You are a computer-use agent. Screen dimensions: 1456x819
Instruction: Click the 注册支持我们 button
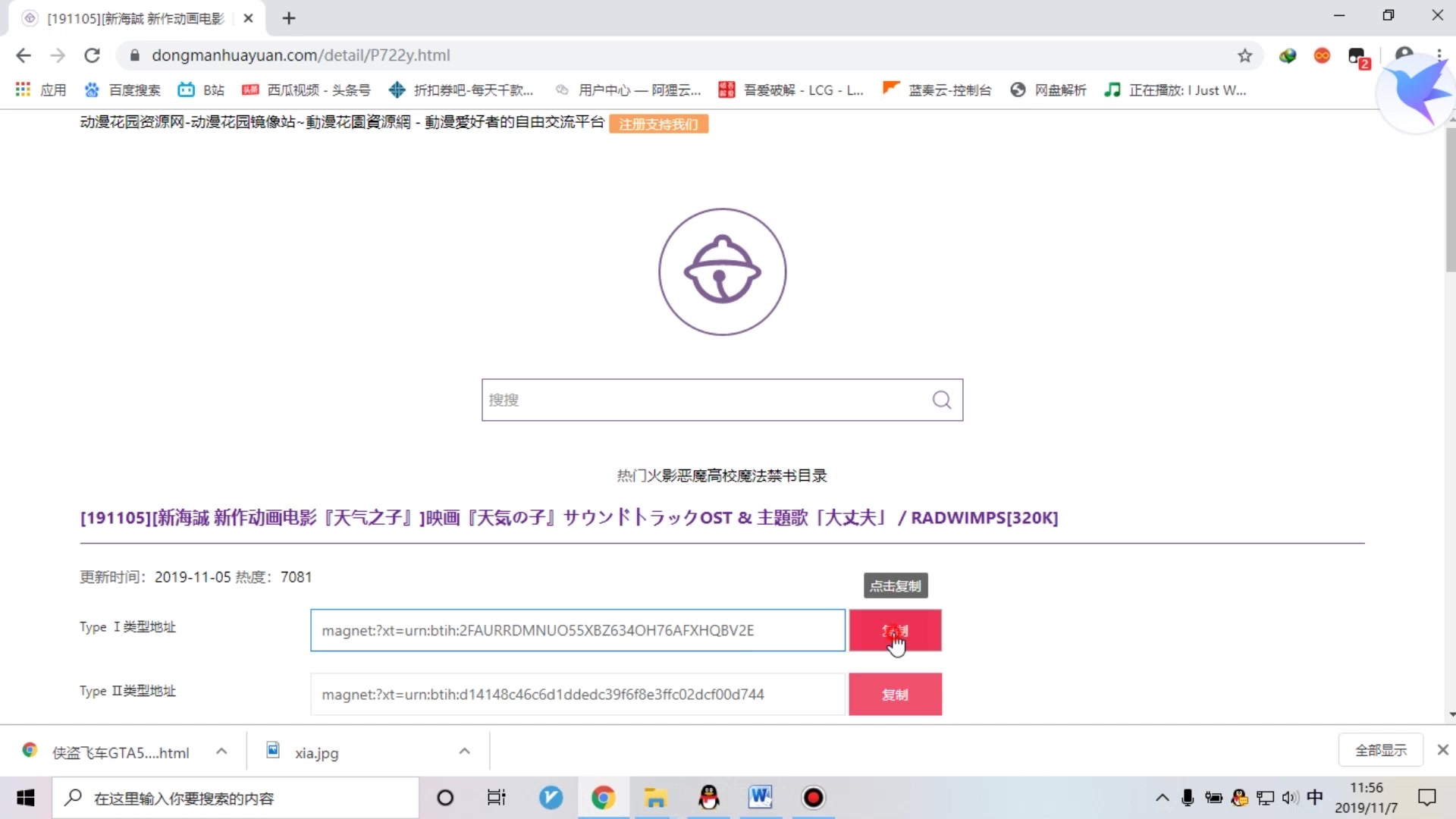click(x=659, y=124)
